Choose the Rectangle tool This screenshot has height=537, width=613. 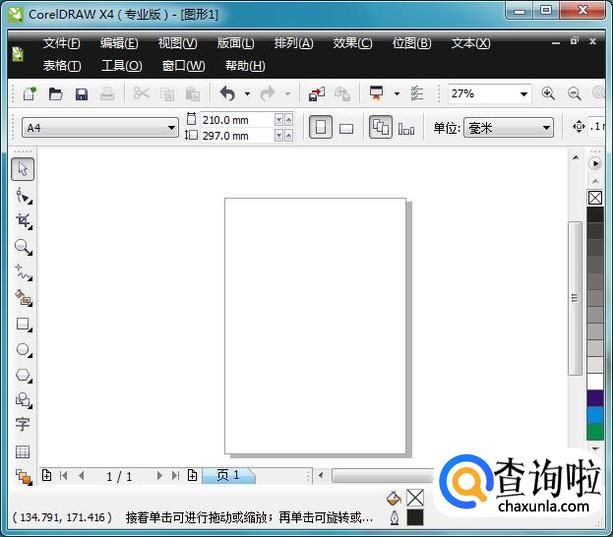[22, 324]
